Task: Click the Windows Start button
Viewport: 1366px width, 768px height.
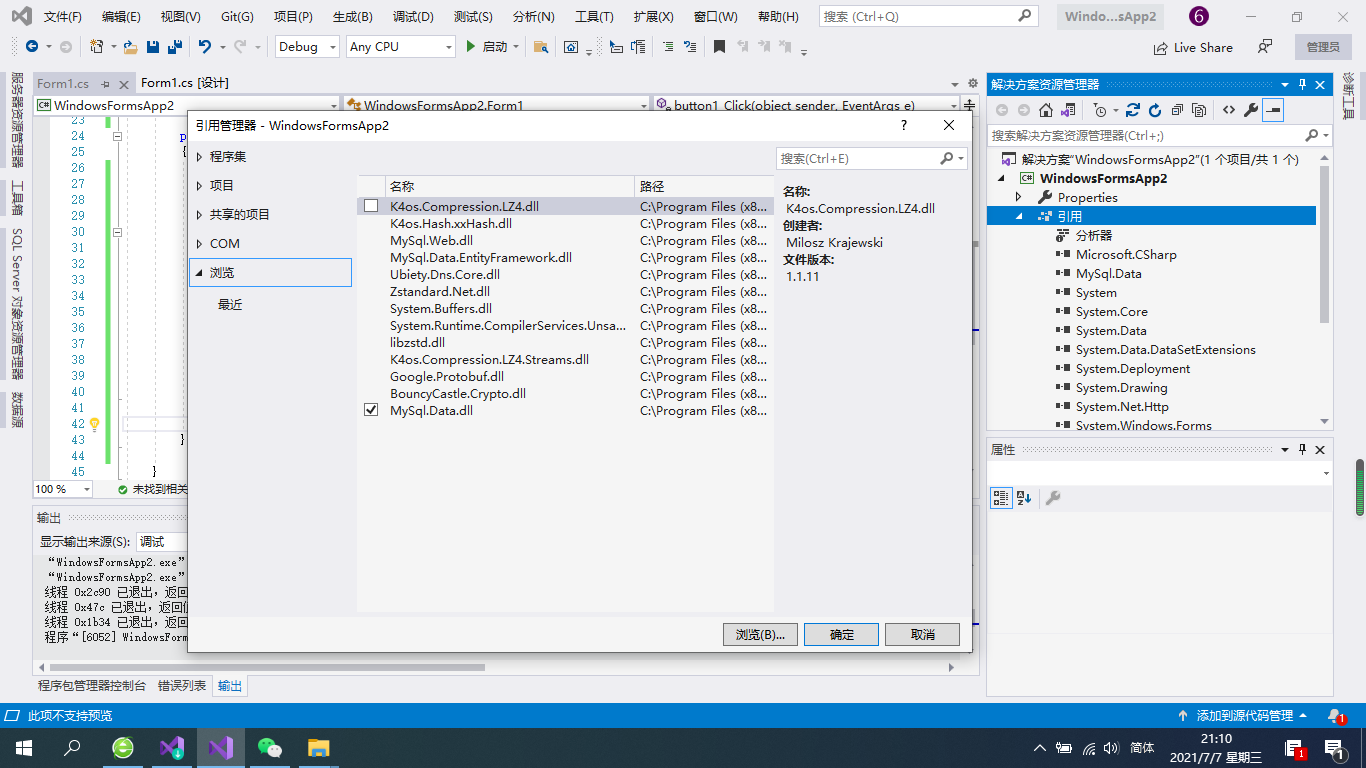Action: pos(24,747)
